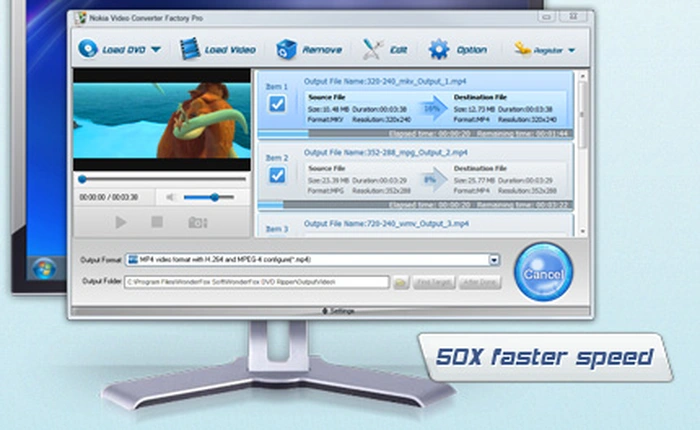Click the 00:00:00 / 00:03:38 time display

108,197
